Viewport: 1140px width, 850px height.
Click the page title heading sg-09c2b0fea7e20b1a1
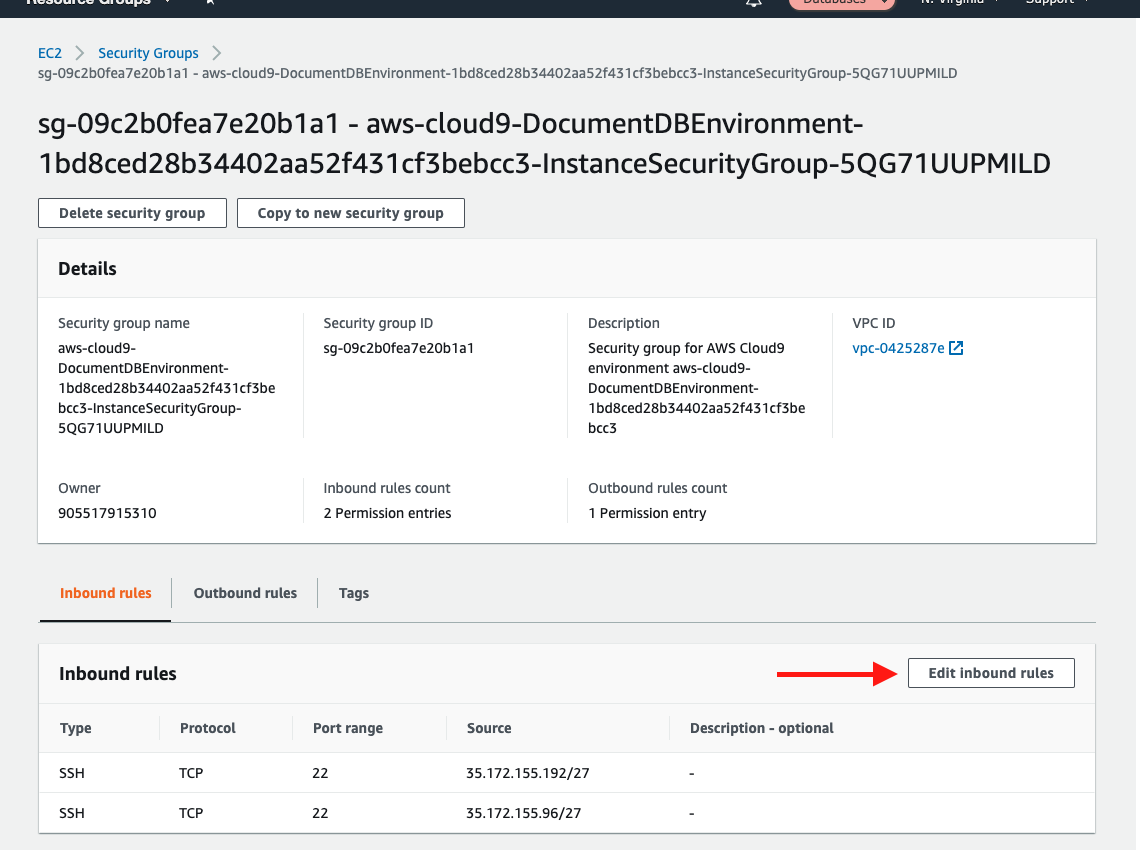coord(545,144)
